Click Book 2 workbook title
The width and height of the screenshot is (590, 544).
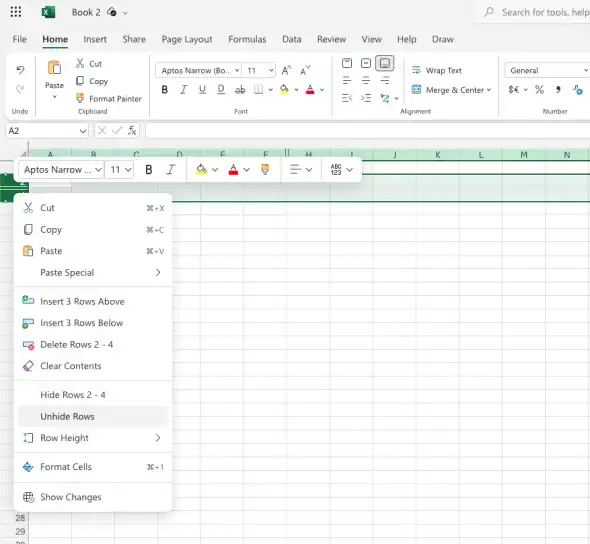(86, 12)
